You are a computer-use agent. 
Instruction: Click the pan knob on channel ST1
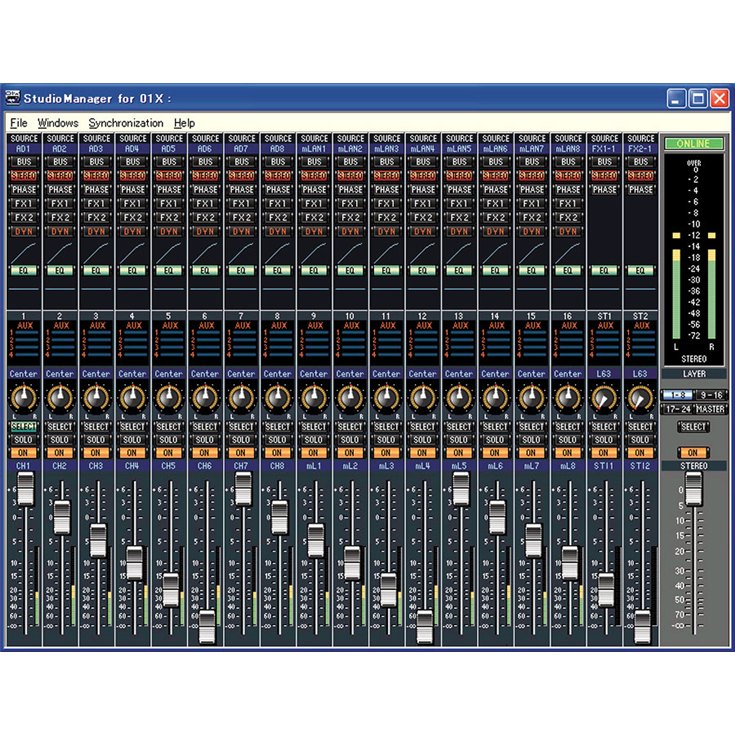pos(604,400)
